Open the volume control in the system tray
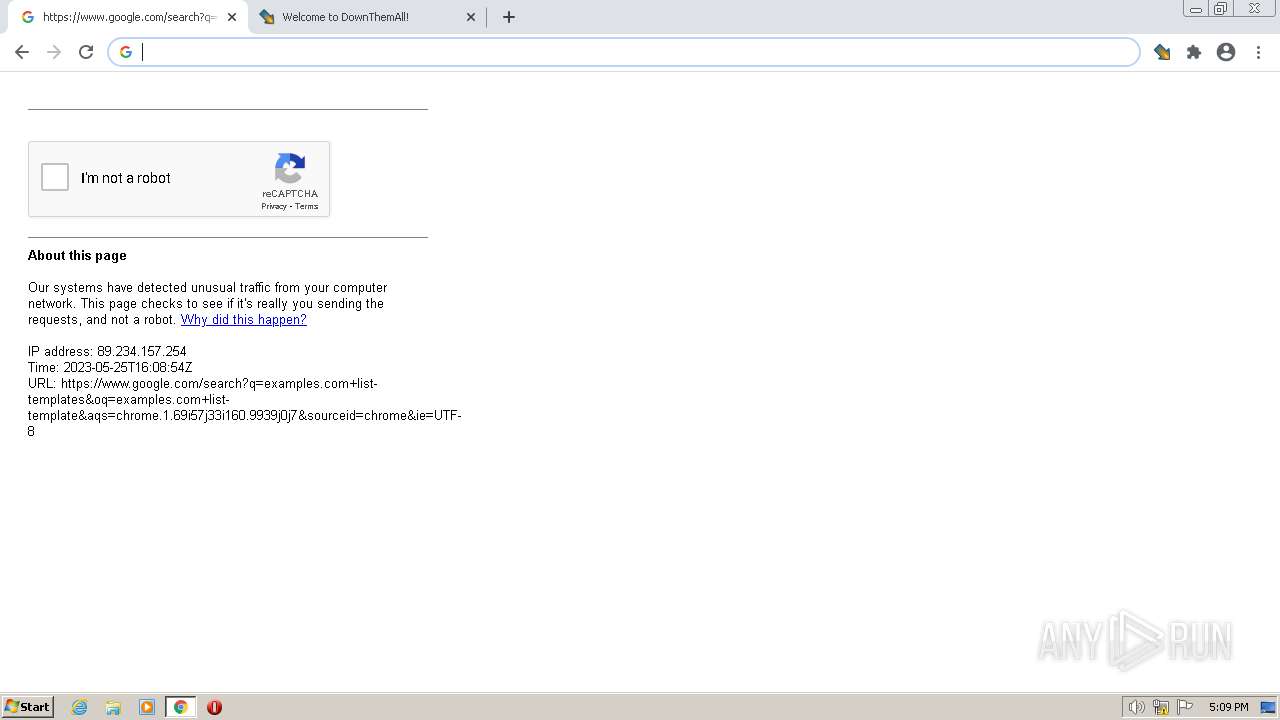 tap(1136, 707)
